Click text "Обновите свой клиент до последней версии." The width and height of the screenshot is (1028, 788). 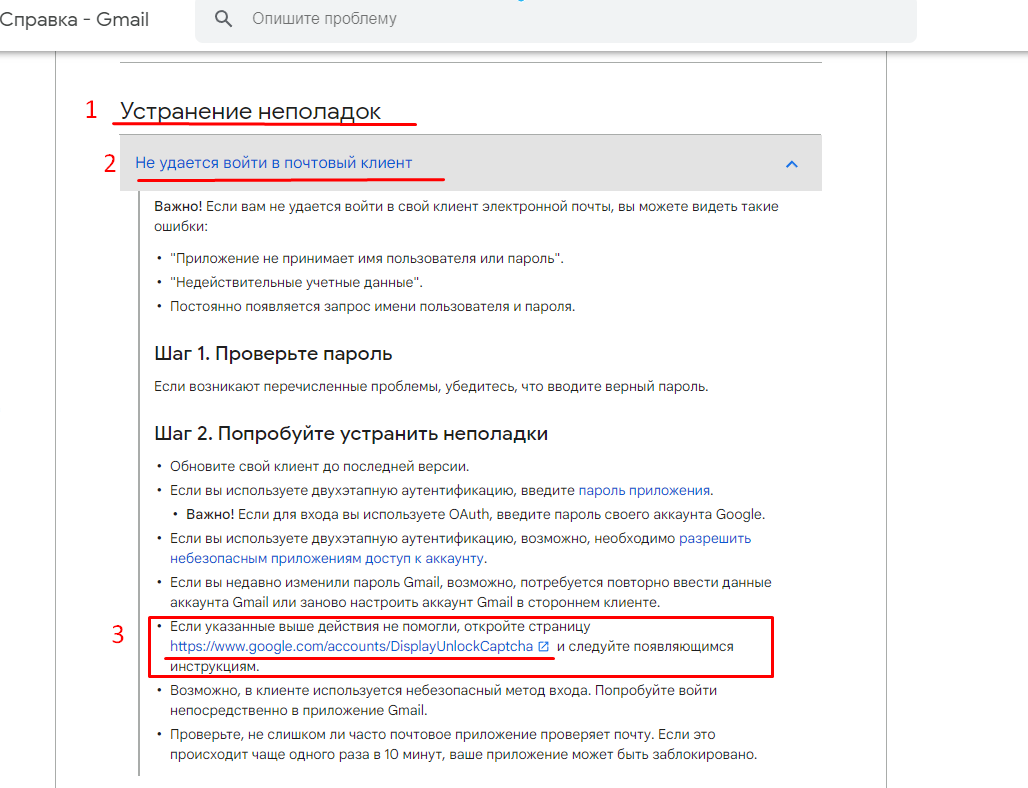coord(319,466)
